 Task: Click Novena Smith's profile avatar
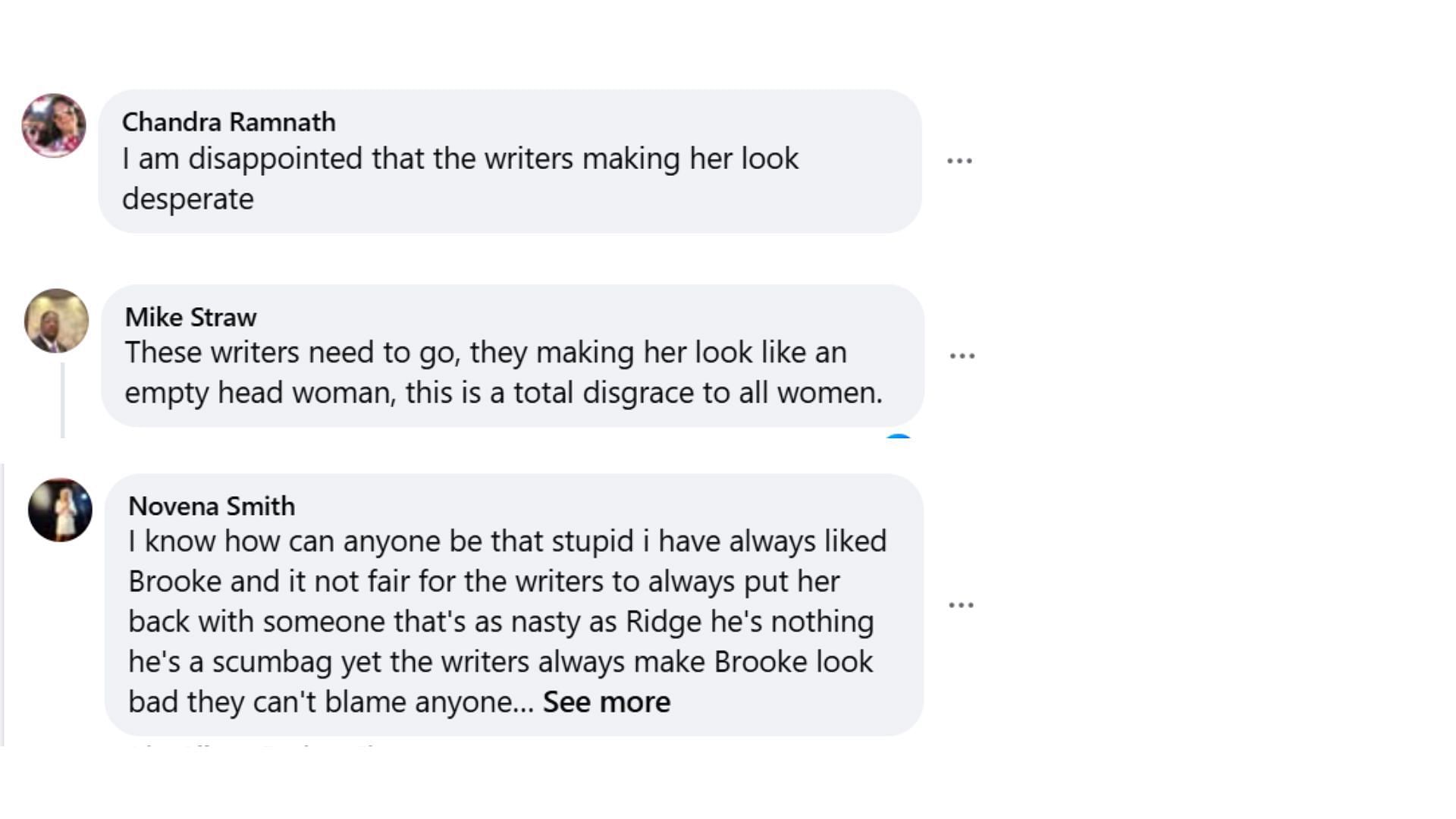pyautogui.click(x=60, y=510)
